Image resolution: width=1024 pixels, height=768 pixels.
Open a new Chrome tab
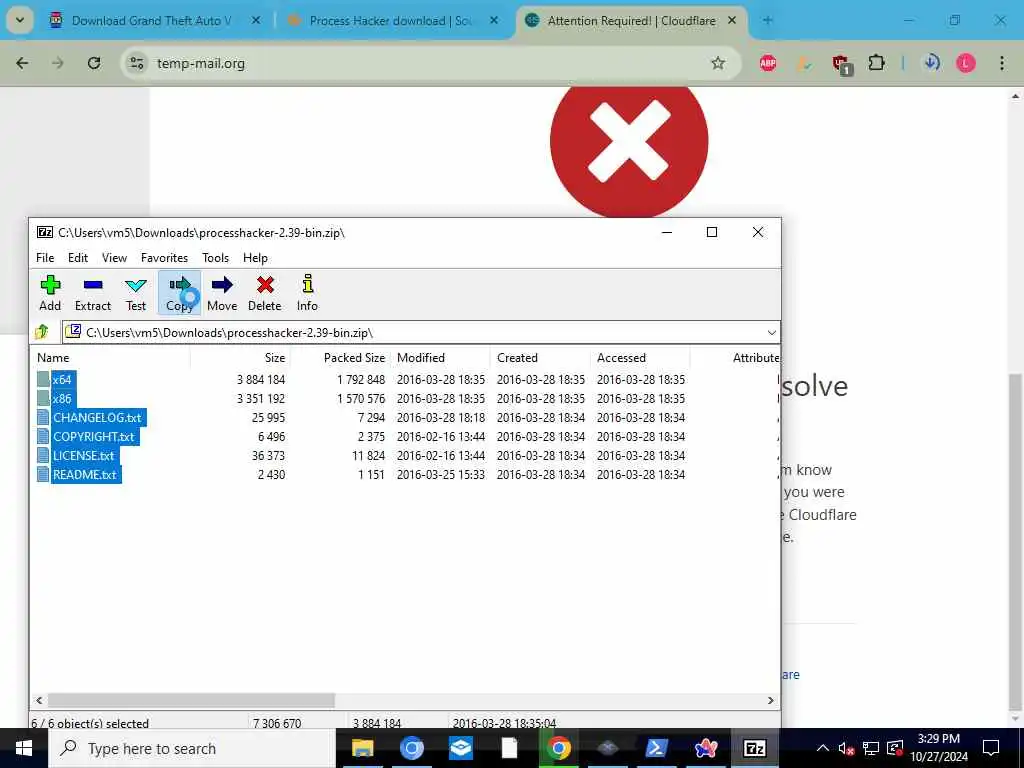(x=767, y=21)
